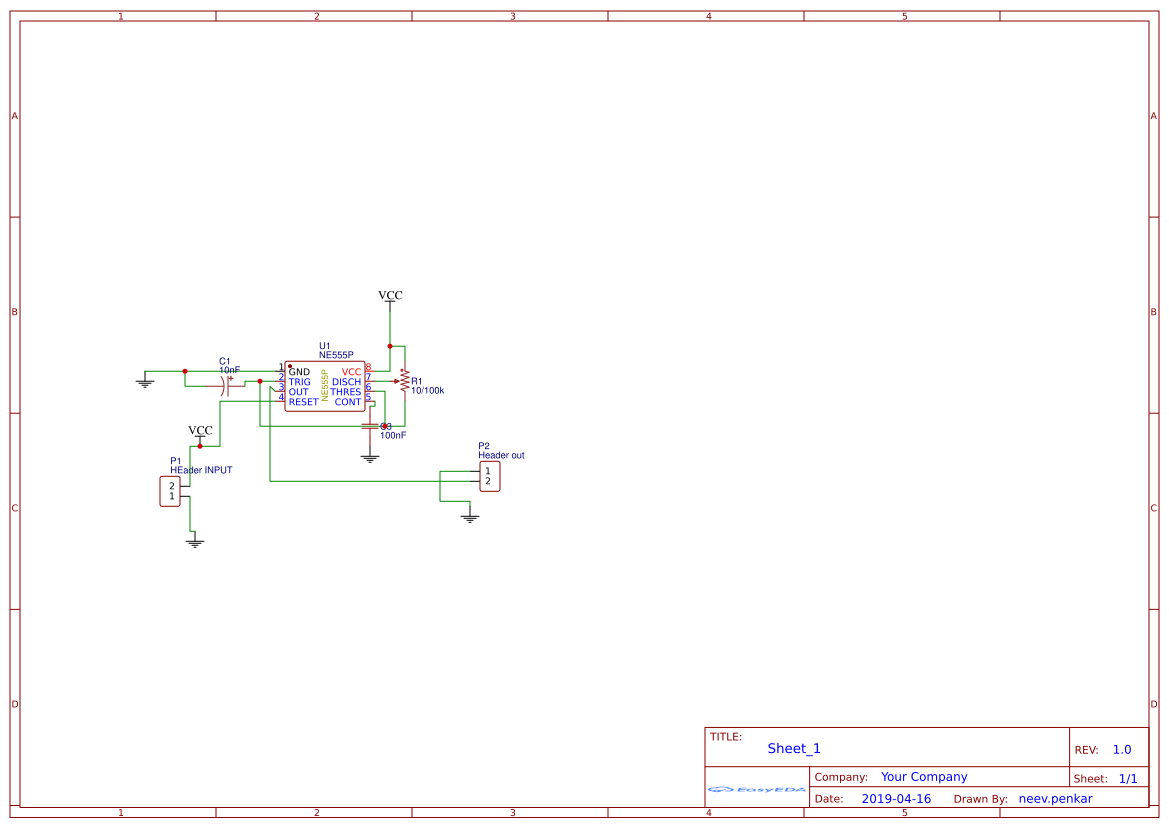The image size is (1169, 828).
Task: Click the neev.penkar drawn-by name
Action: (1055, 798)
